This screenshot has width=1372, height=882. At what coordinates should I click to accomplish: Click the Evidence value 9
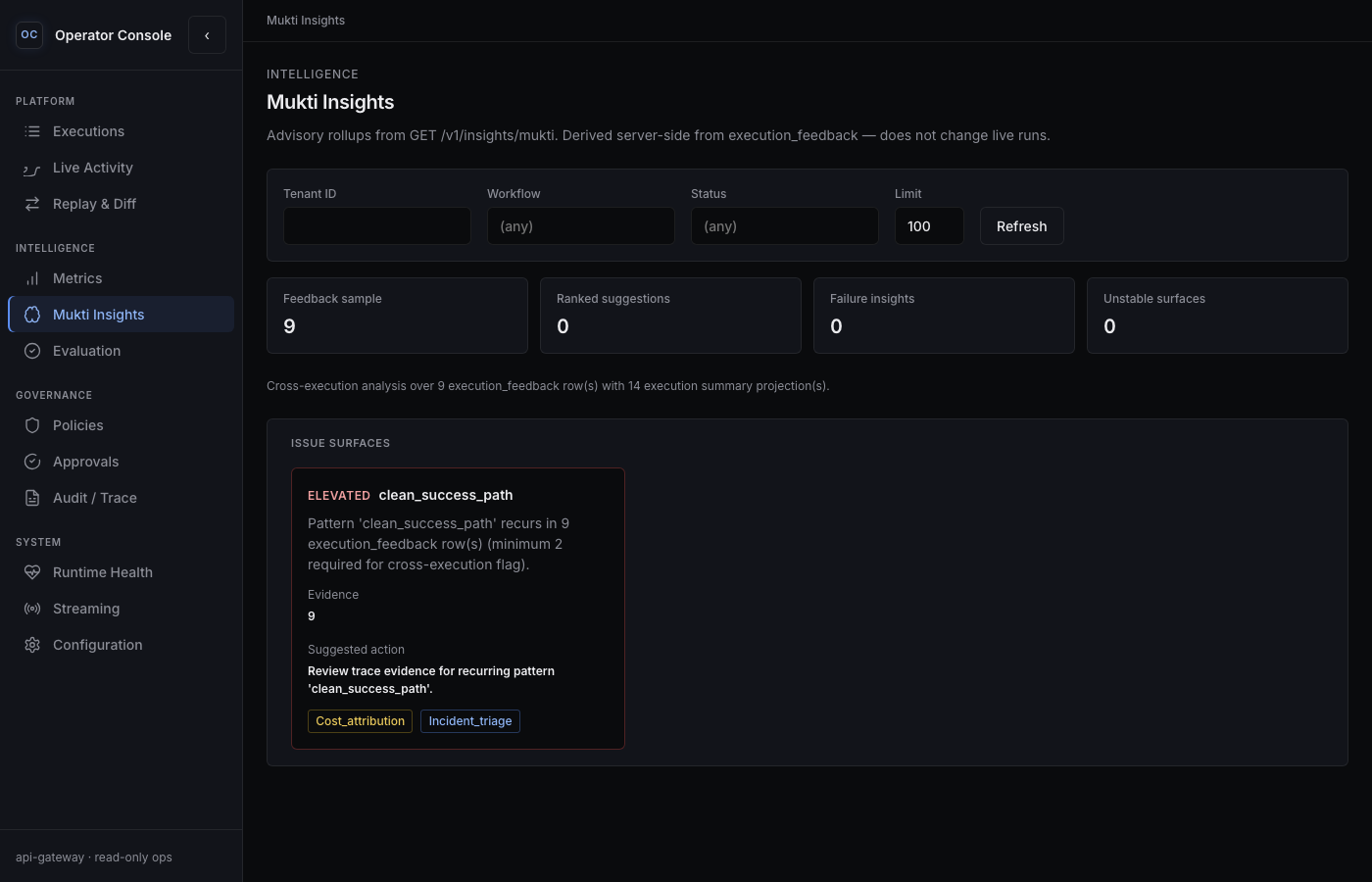pos(312,616)
